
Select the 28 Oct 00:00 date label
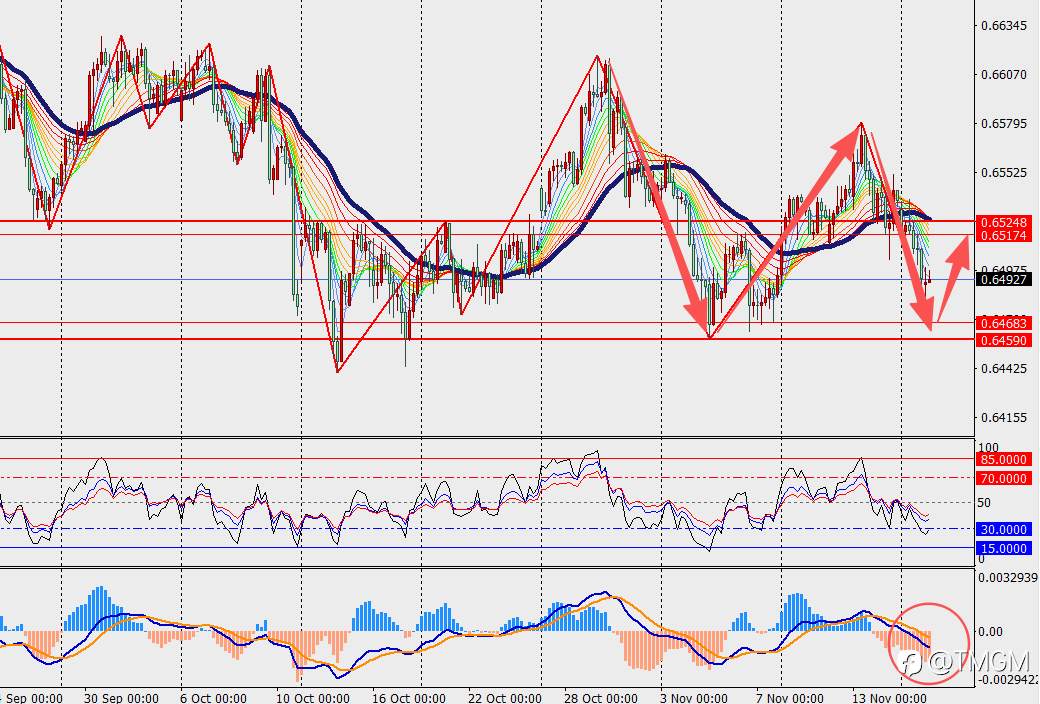[x=601, y=698]
